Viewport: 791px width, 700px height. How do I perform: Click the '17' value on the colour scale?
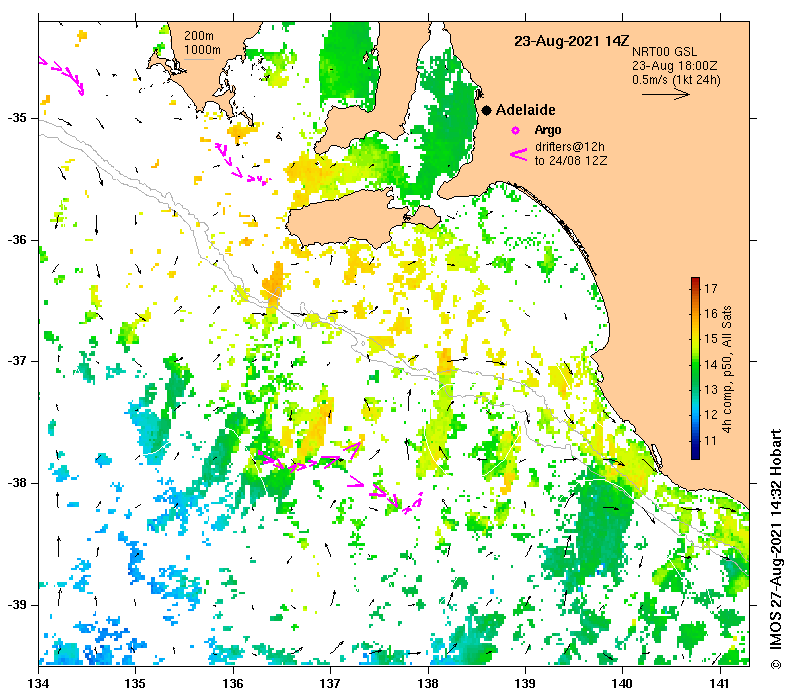[711, 288]
